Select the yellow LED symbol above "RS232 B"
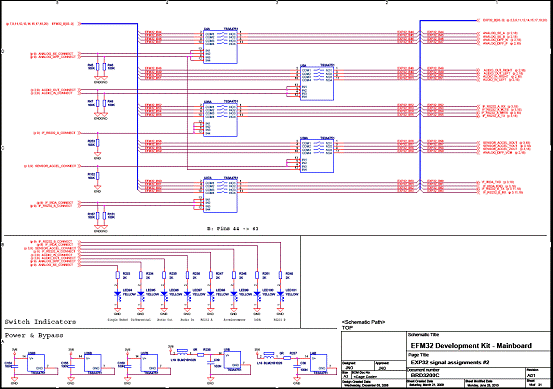 [280, 294]
